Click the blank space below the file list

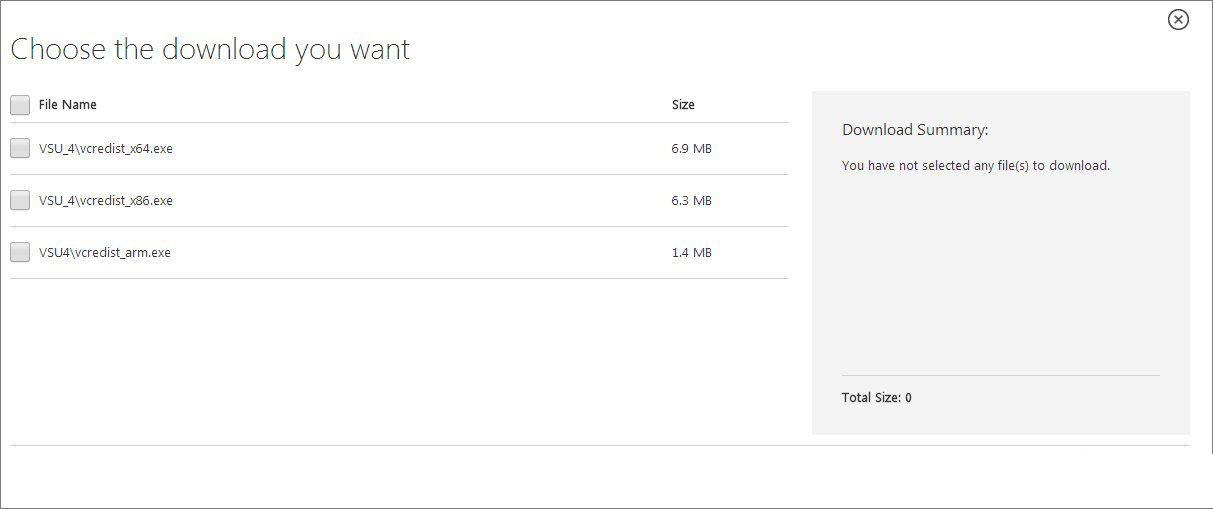pyautogui.click(x=399, y=360)
